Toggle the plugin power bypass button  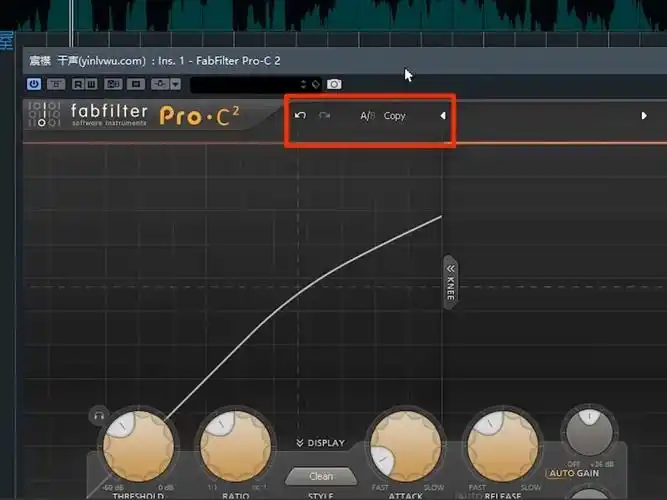34,84
